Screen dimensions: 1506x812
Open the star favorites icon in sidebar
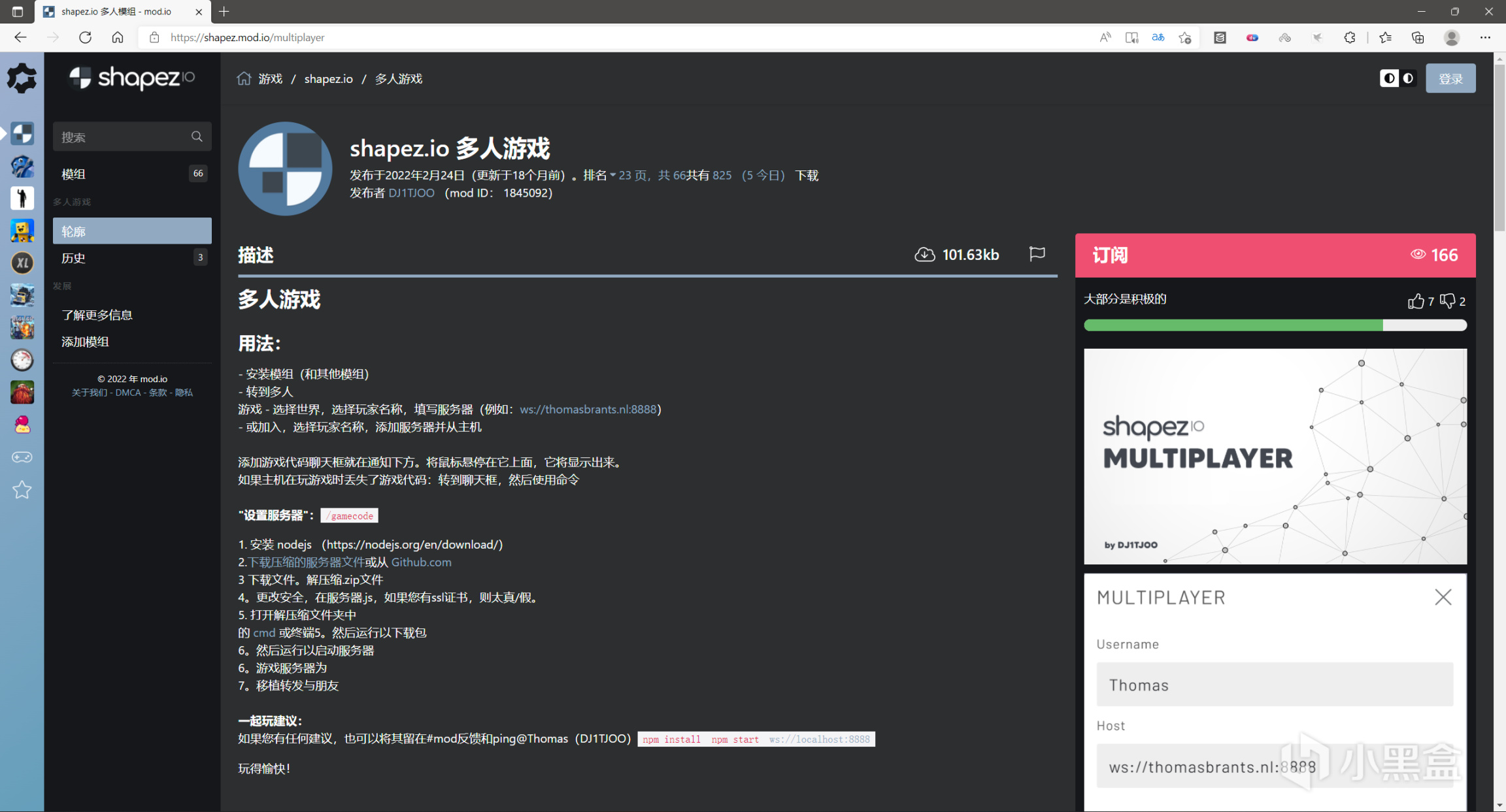[x=22, y=490]
